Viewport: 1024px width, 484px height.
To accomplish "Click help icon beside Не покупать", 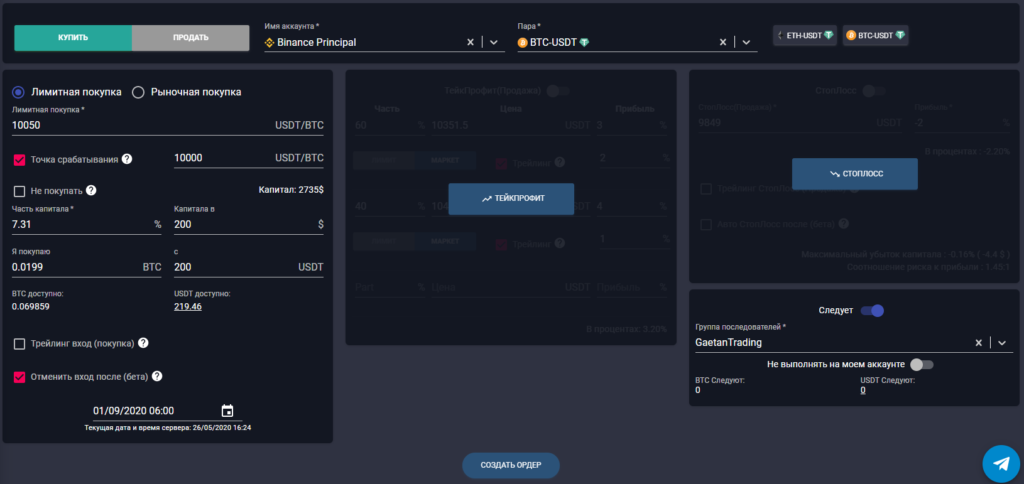I will 91,191.
